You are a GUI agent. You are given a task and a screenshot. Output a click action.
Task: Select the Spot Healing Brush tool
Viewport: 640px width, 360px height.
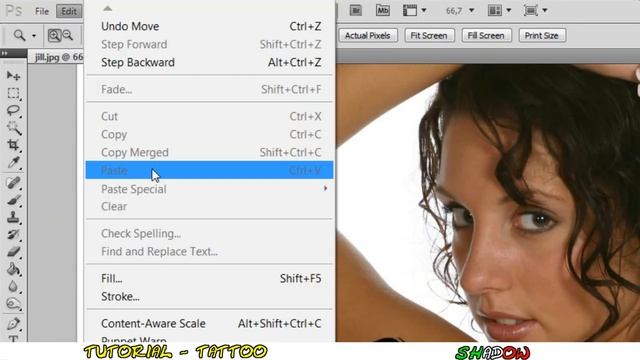[x=13, y=183]
